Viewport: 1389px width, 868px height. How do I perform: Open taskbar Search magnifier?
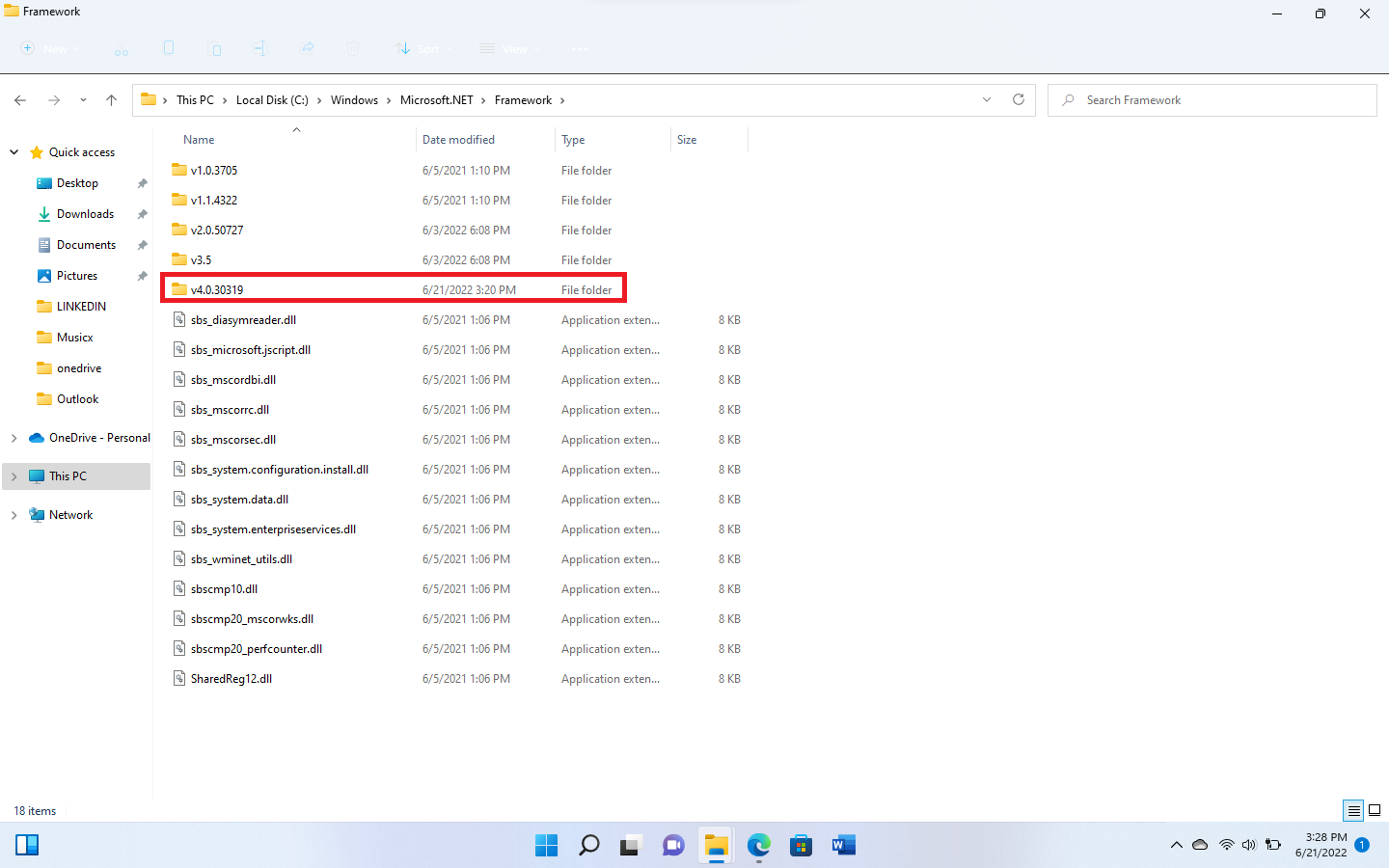point(588,846)
